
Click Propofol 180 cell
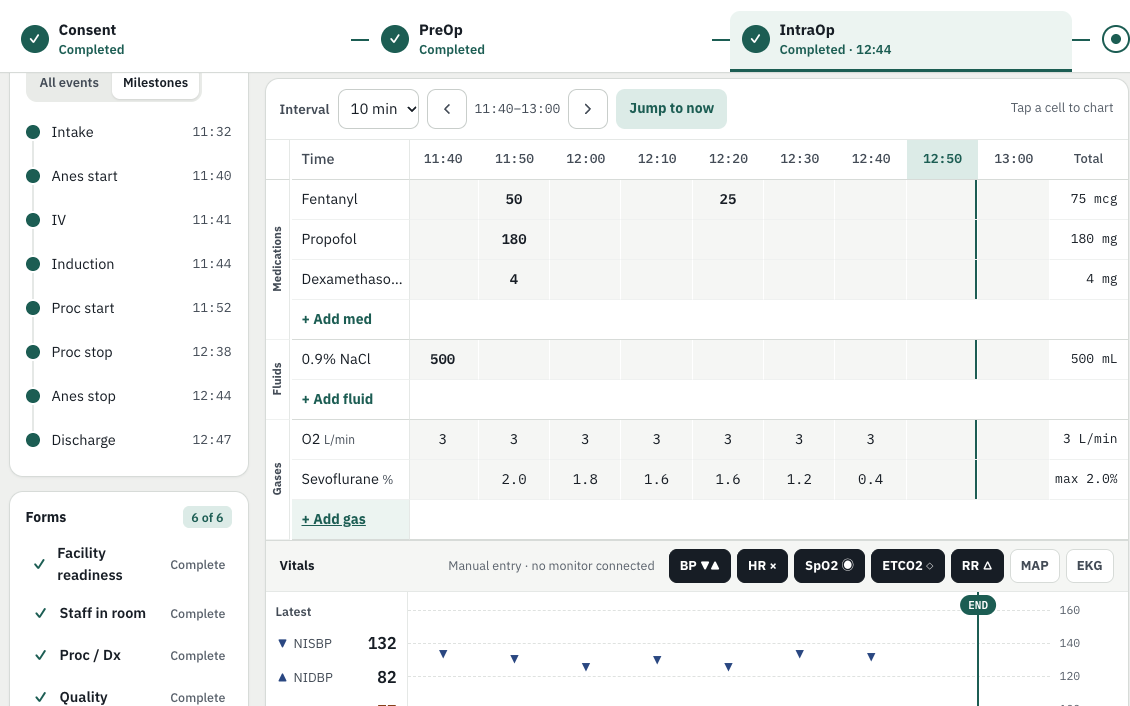(514, 239)
